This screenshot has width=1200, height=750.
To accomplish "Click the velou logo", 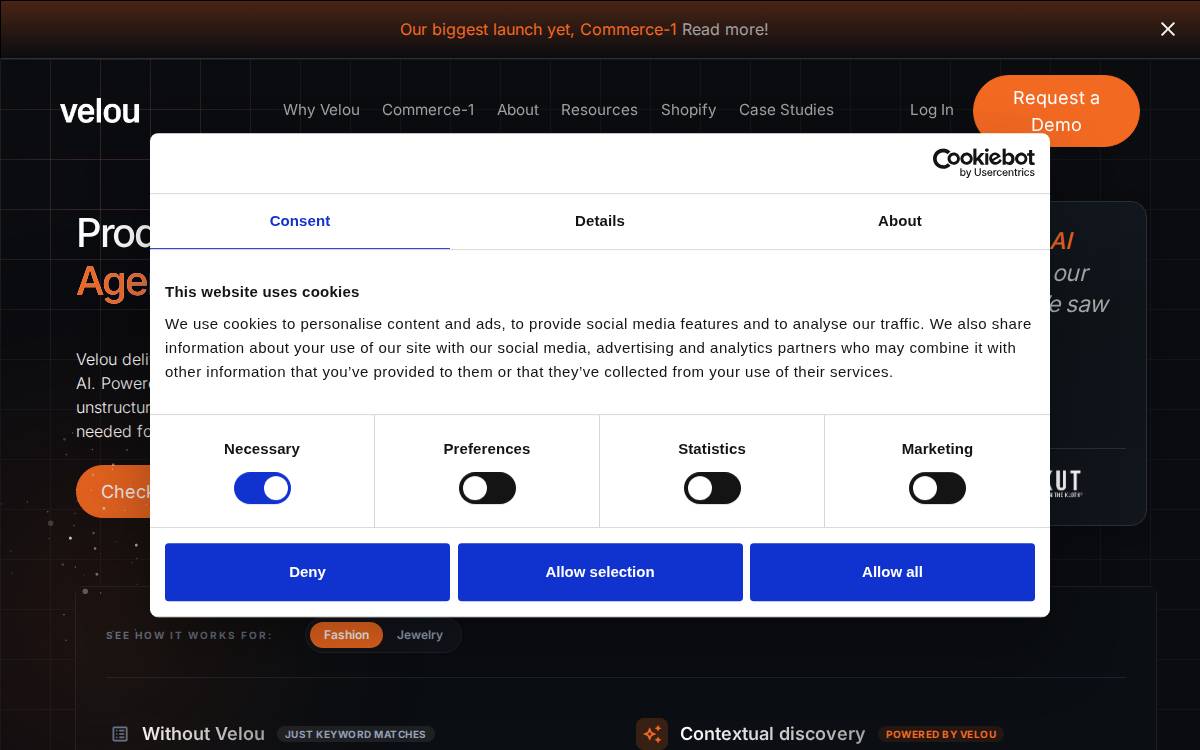I will (100, 111).
